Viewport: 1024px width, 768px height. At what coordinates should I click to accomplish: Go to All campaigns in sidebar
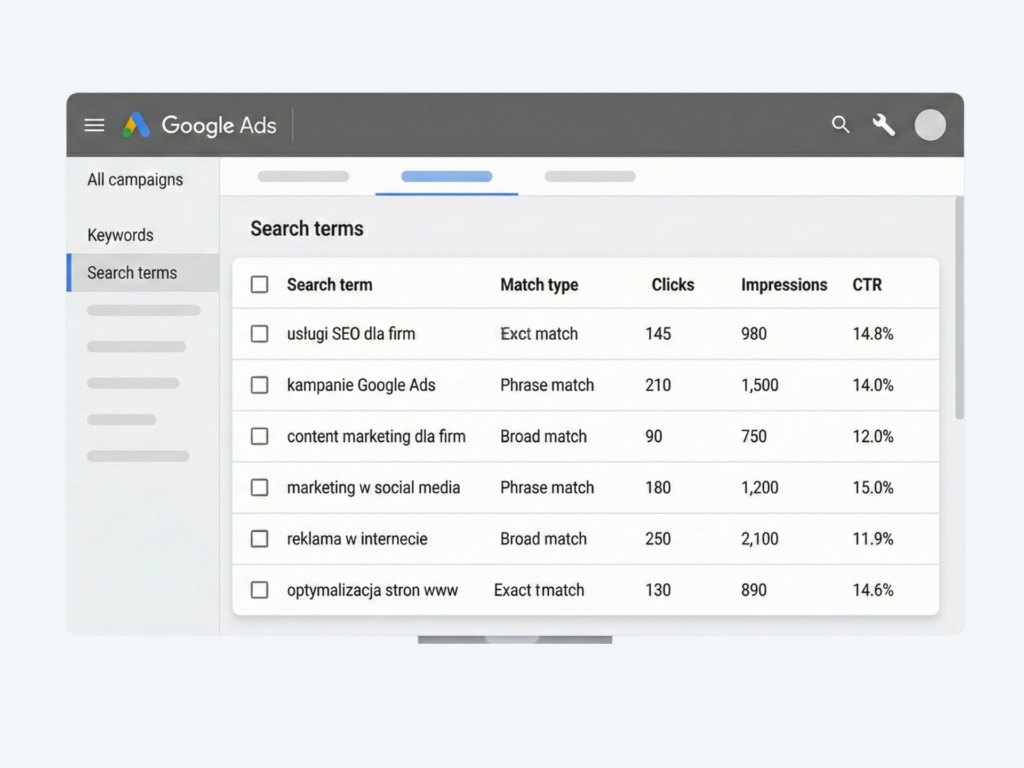[135, 180]
